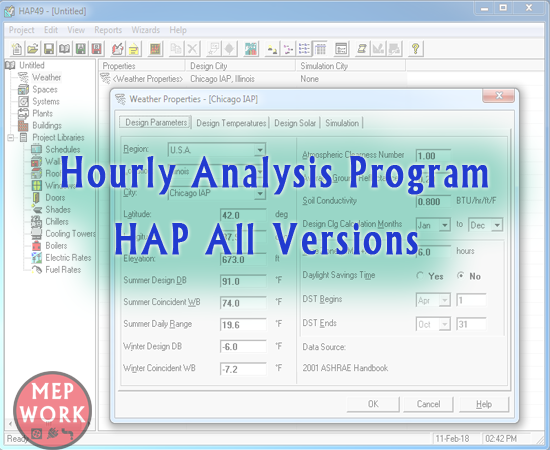Viewport: 550px width, 450px height.
Task: Click the properties window toolbar icon
Action: click(x=341, y=49)
